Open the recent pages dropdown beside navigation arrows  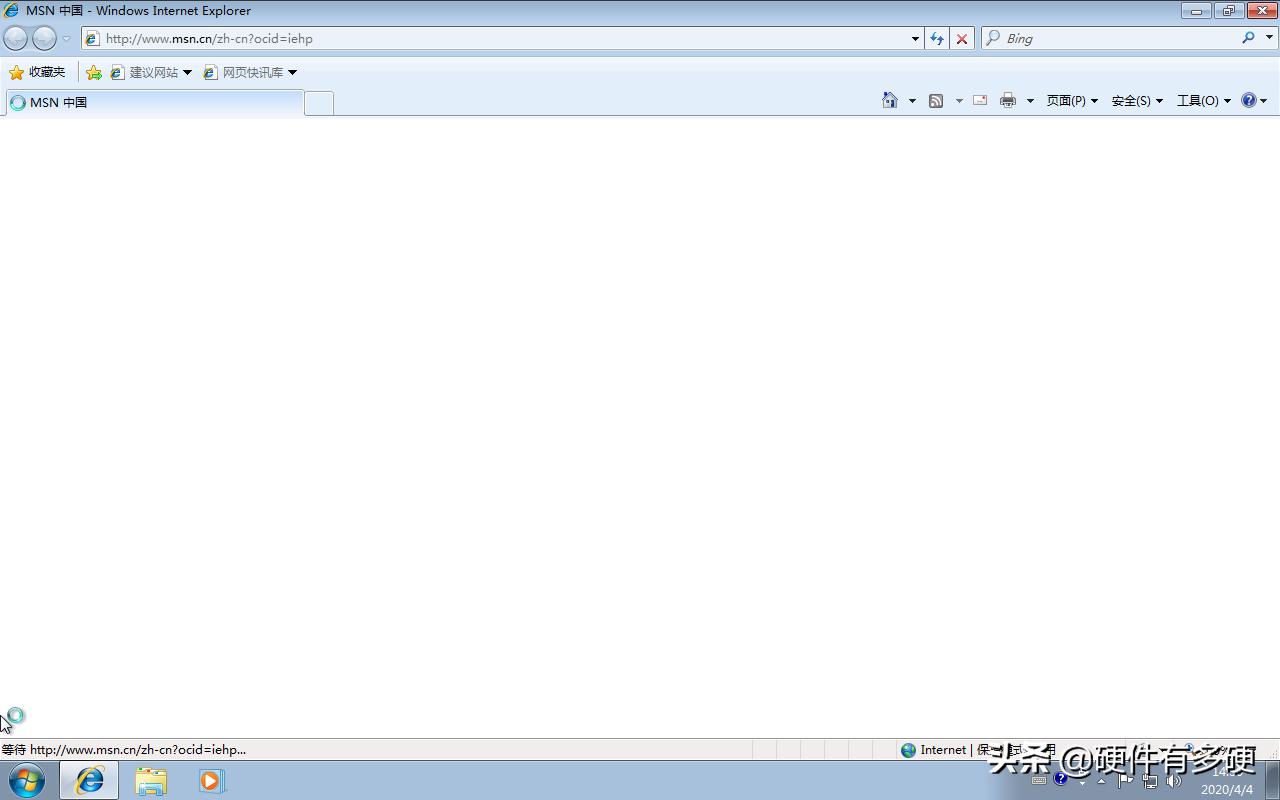pos(67,39)
